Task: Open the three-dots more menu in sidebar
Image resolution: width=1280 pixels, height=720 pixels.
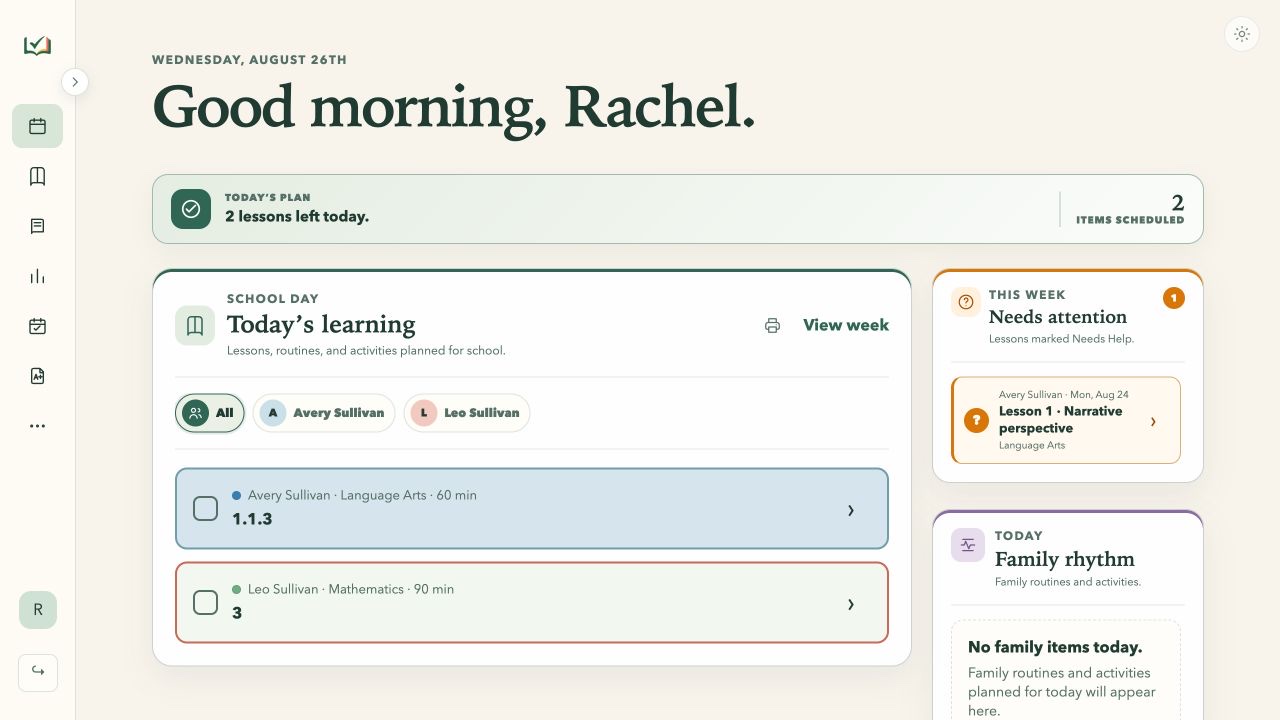Action: tap(37, 426)
